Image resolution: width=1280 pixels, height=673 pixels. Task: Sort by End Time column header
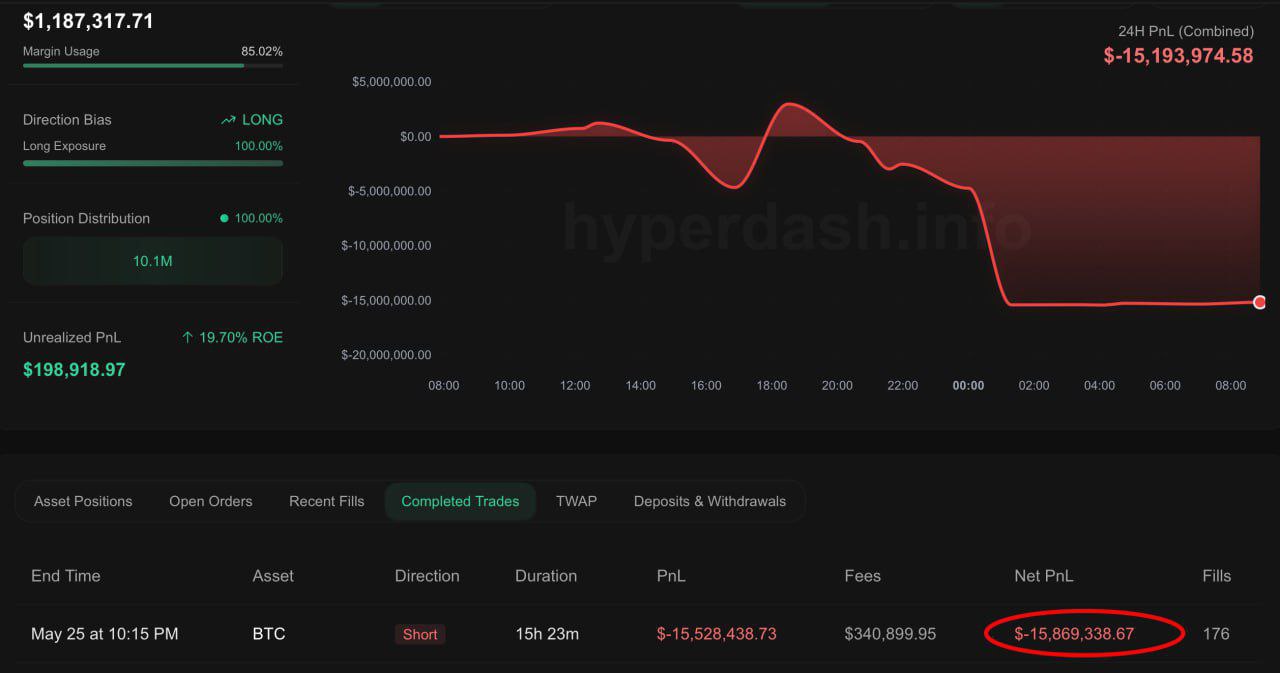click(66, 576)
